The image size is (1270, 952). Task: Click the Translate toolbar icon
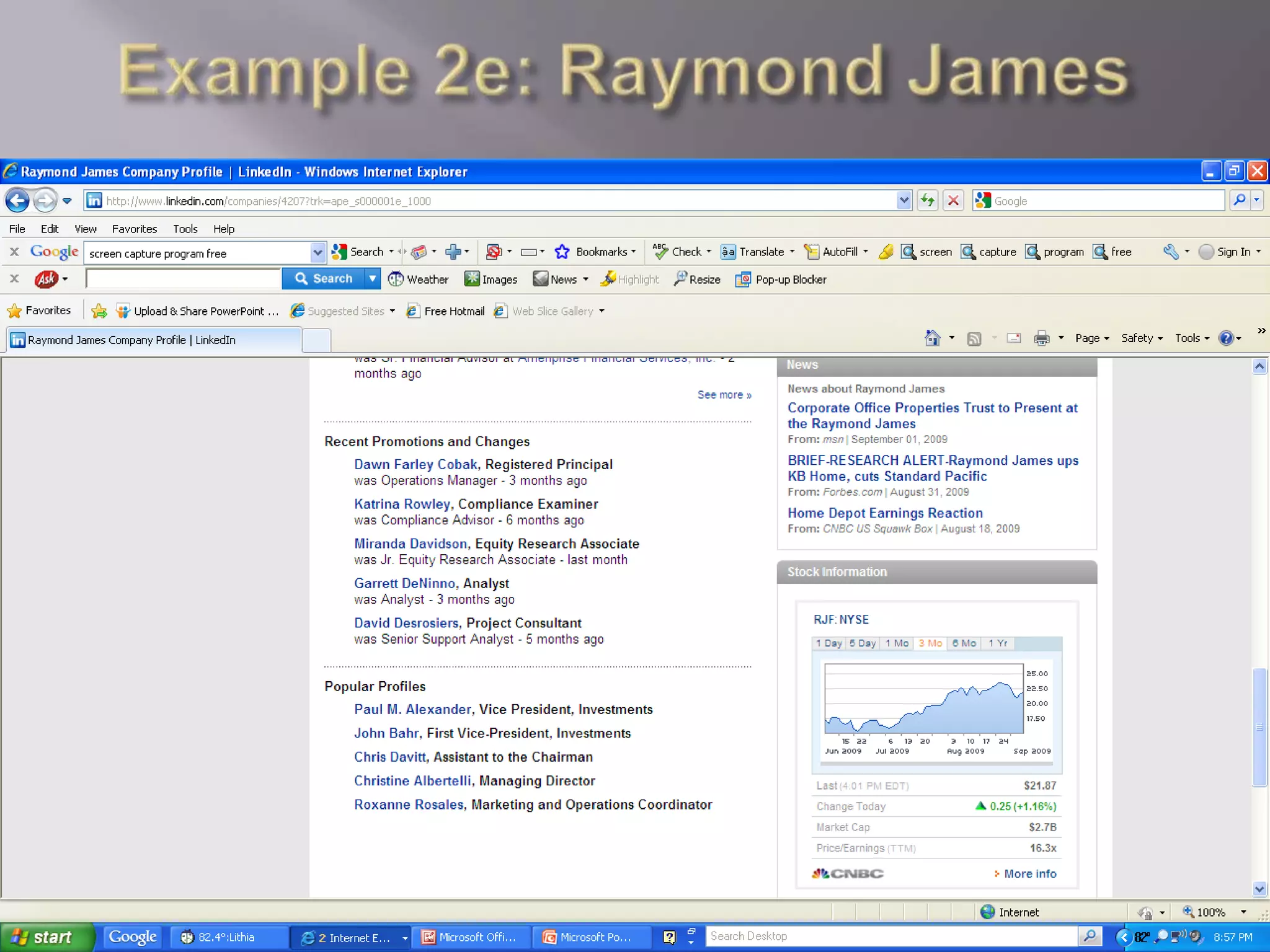click(728, 252)
